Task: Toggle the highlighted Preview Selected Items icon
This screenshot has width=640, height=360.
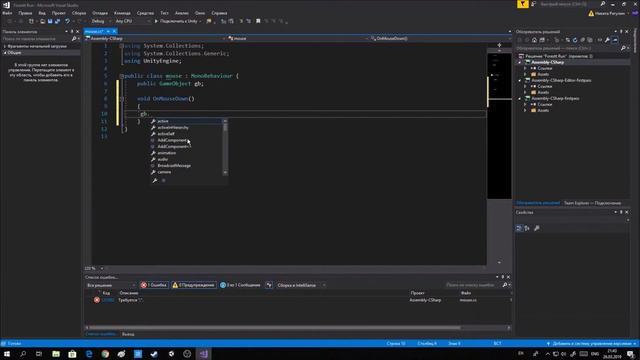Action: point(615,40)
